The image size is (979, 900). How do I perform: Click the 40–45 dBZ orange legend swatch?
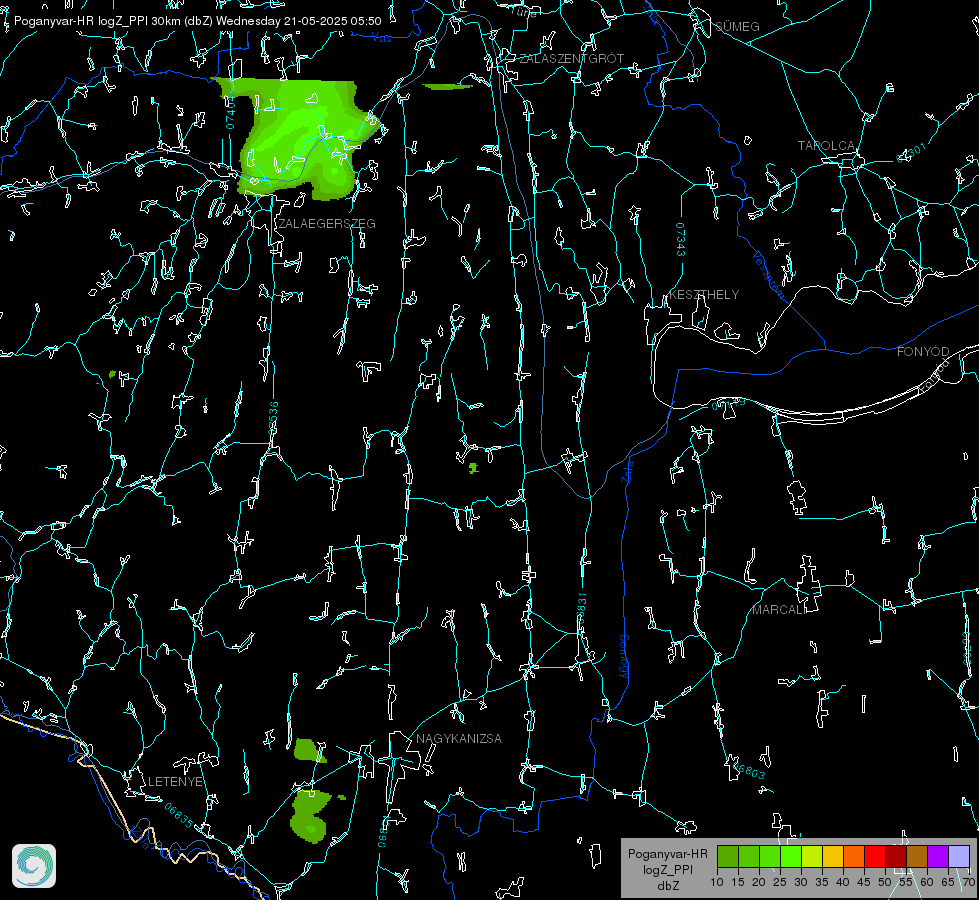[x=854, y=856]
